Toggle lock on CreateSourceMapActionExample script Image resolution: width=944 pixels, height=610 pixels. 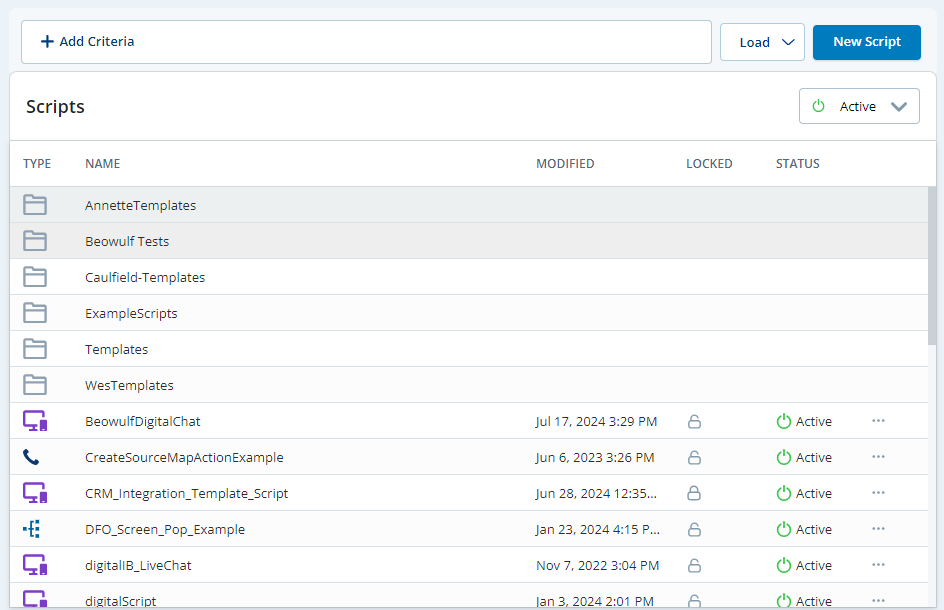[x=694, y=457]
